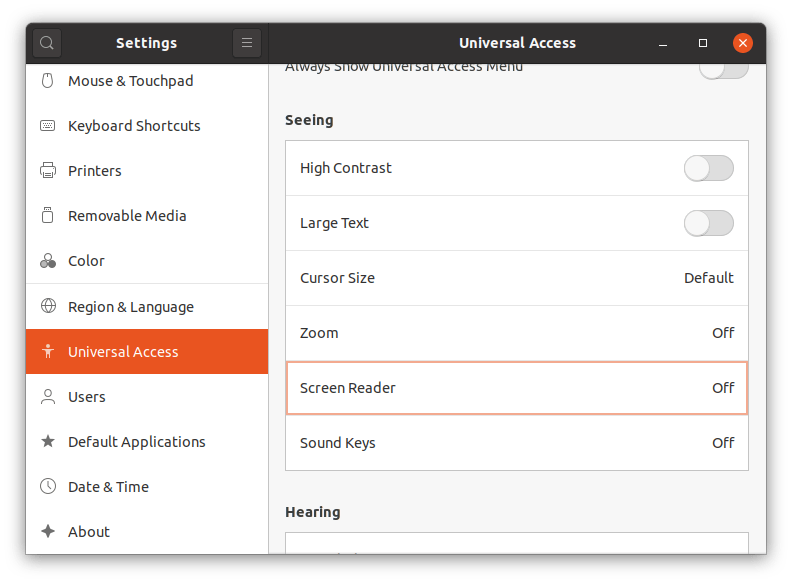Click the Hearing section heading
Viewport: 792px width, 583px height.
[x=313, y=512]
